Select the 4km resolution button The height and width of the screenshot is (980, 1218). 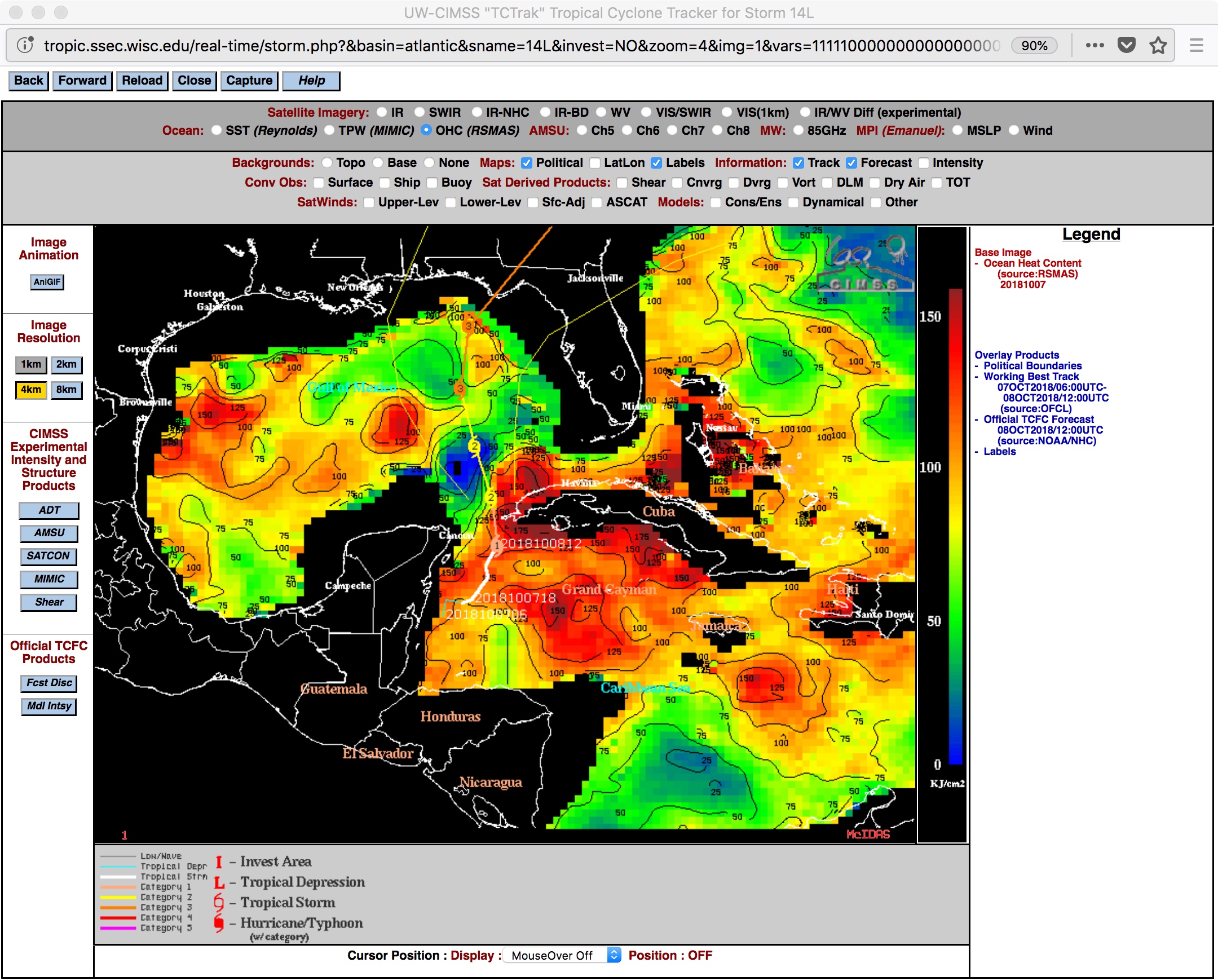coord(30,390)
